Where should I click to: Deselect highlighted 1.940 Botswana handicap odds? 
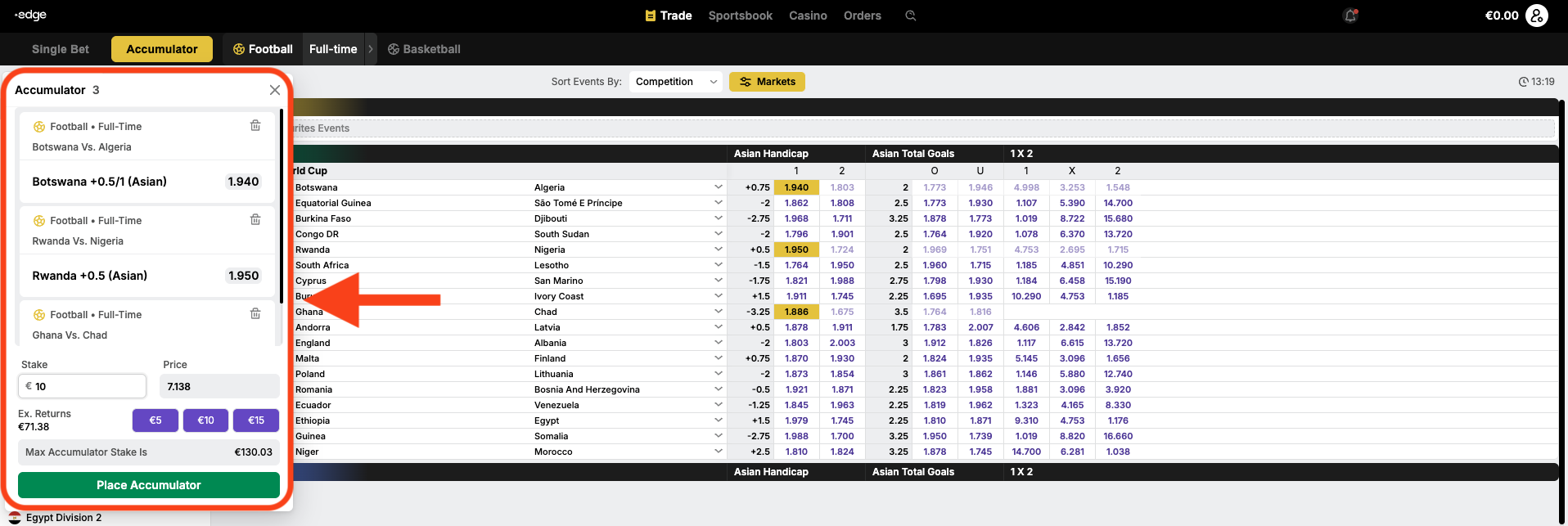795,187
